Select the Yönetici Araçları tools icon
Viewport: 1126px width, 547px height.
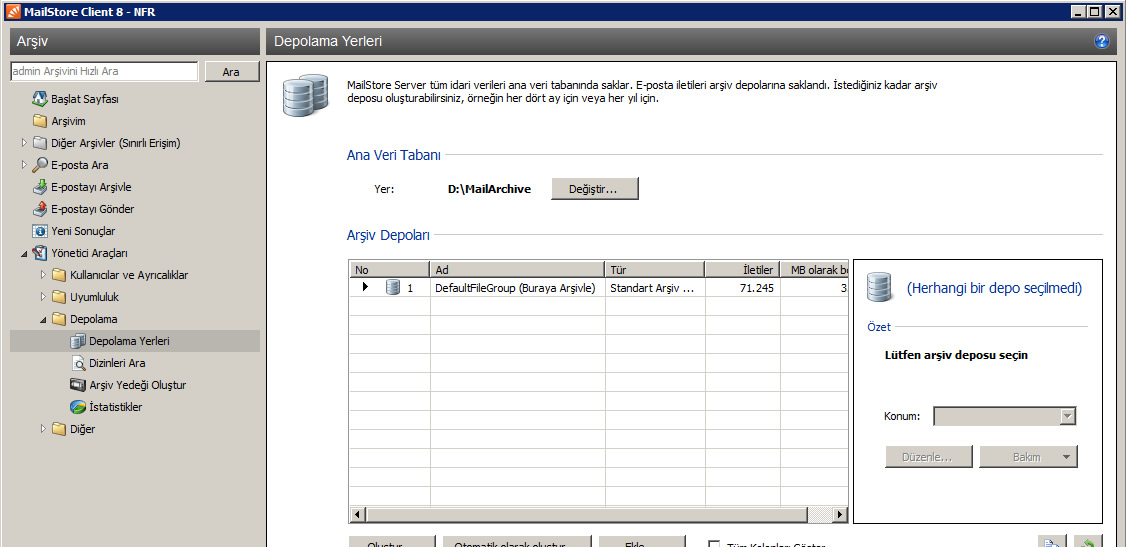click(40, 253)
